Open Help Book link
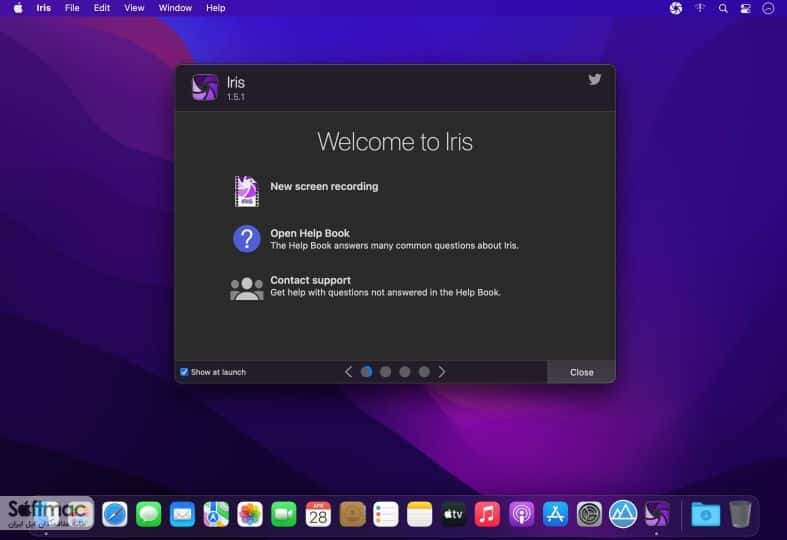This screenshot has width=787, height=540. pos(310,233)
